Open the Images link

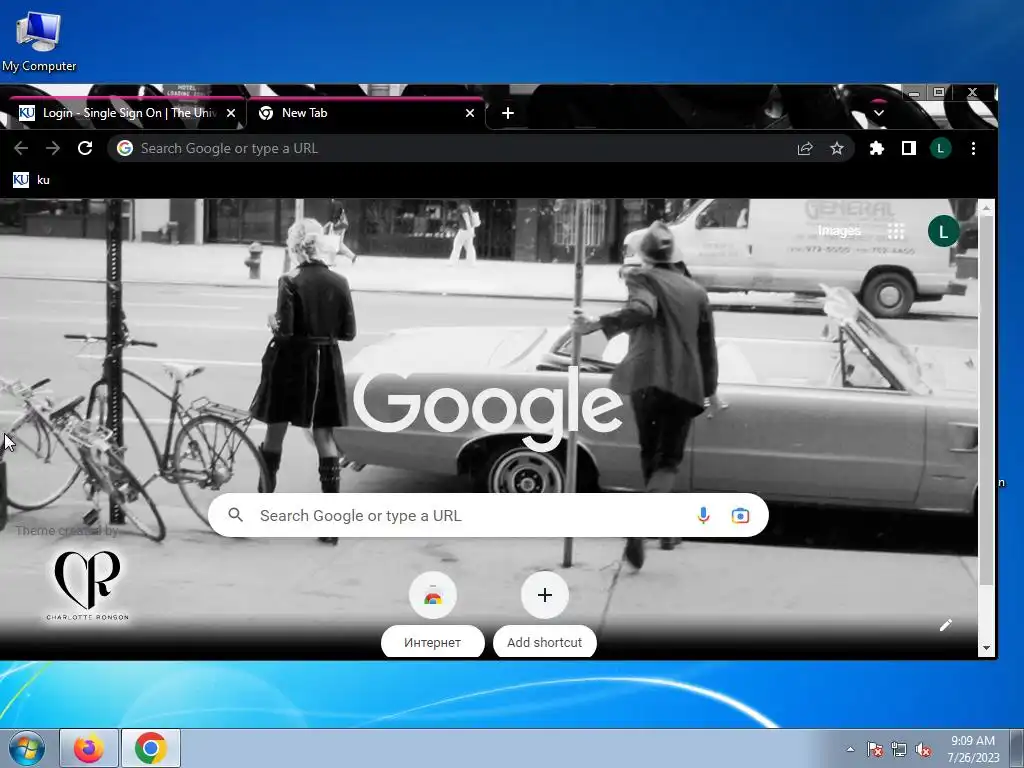click(839, 231)
